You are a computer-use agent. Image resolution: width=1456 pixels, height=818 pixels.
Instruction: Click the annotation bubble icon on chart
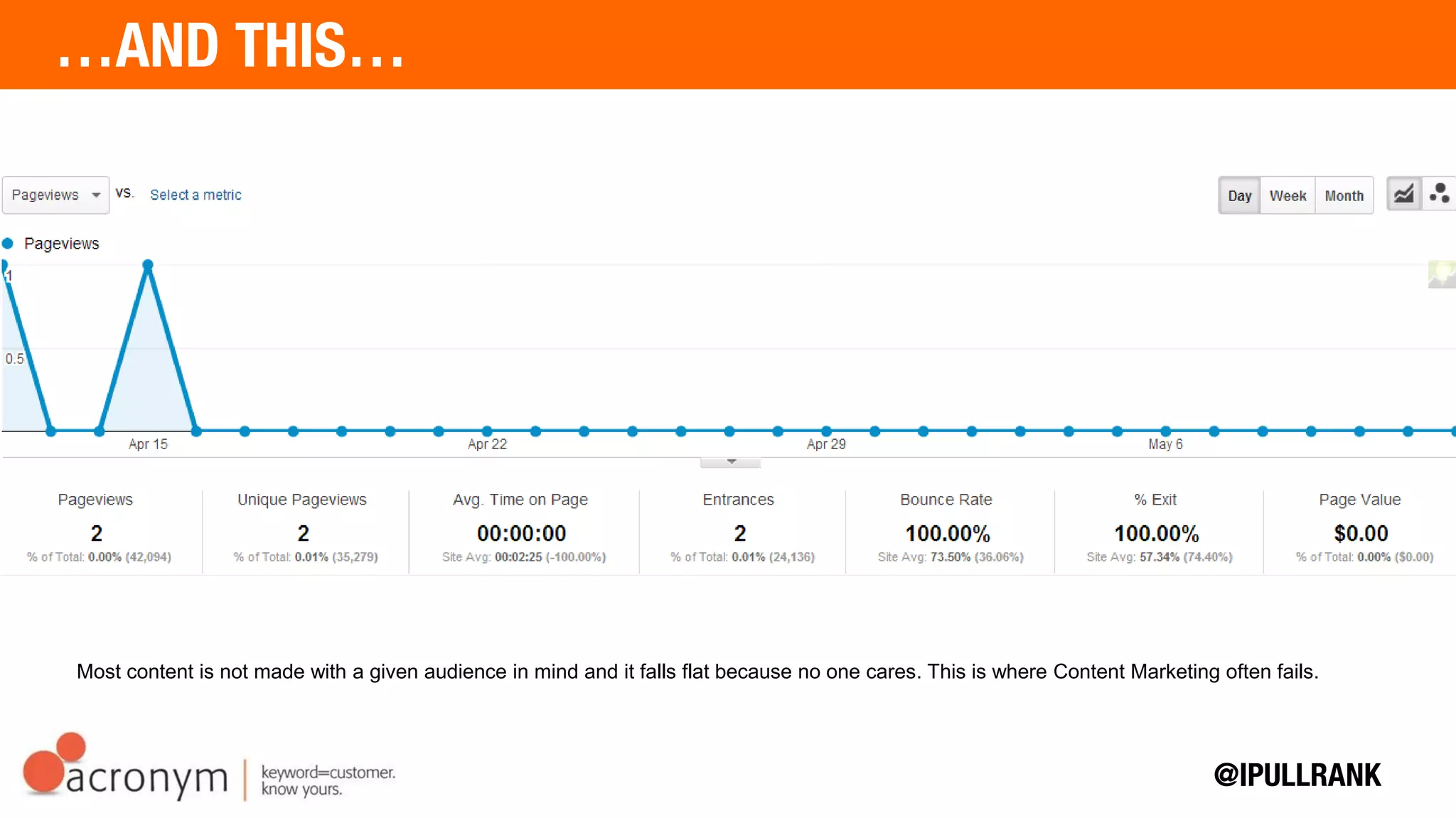1442,274
